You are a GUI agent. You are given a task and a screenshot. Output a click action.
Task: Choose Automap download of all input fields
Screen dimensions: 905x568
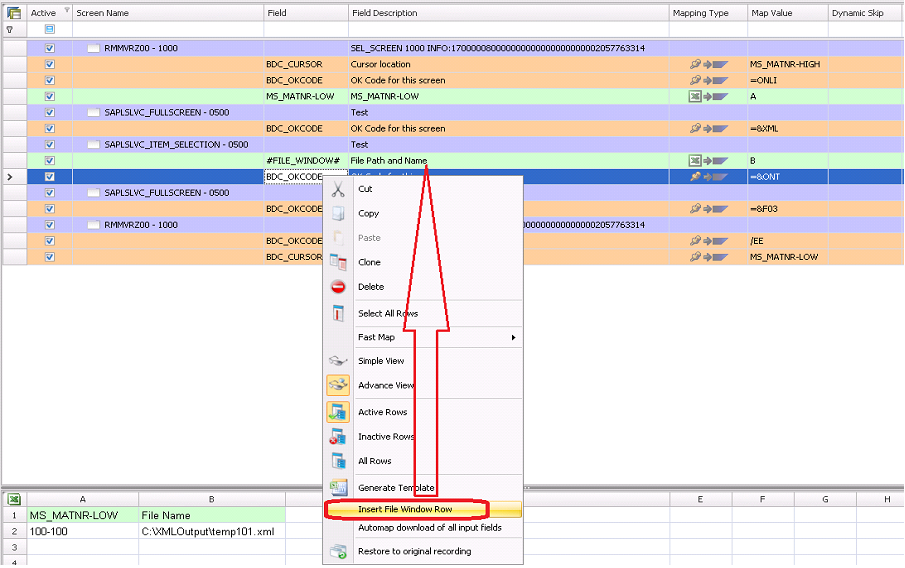(429, 527)
